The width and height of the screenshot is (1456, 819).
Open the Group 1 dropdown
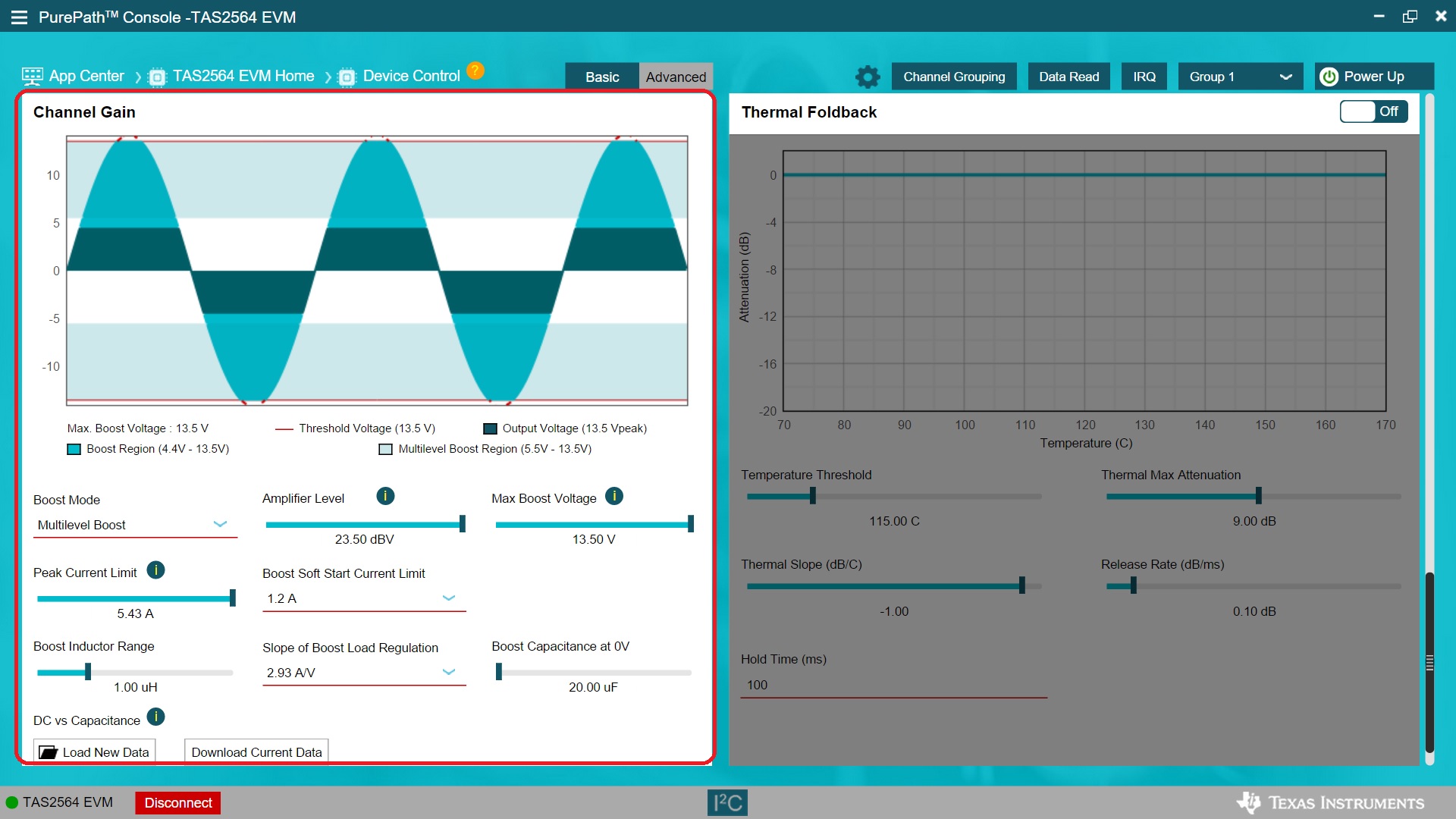coord(1240,77)
